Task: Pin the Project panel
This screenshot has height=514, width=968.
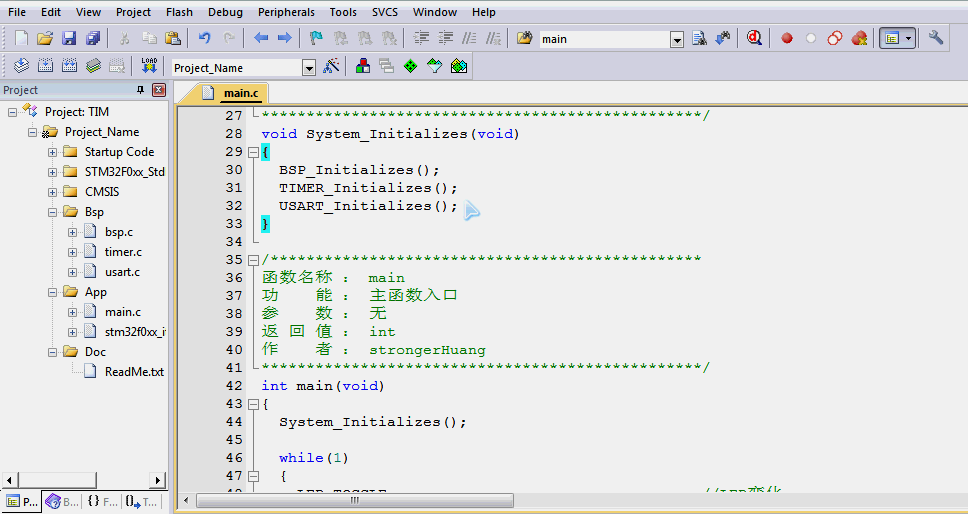Action: coord(140,90)
